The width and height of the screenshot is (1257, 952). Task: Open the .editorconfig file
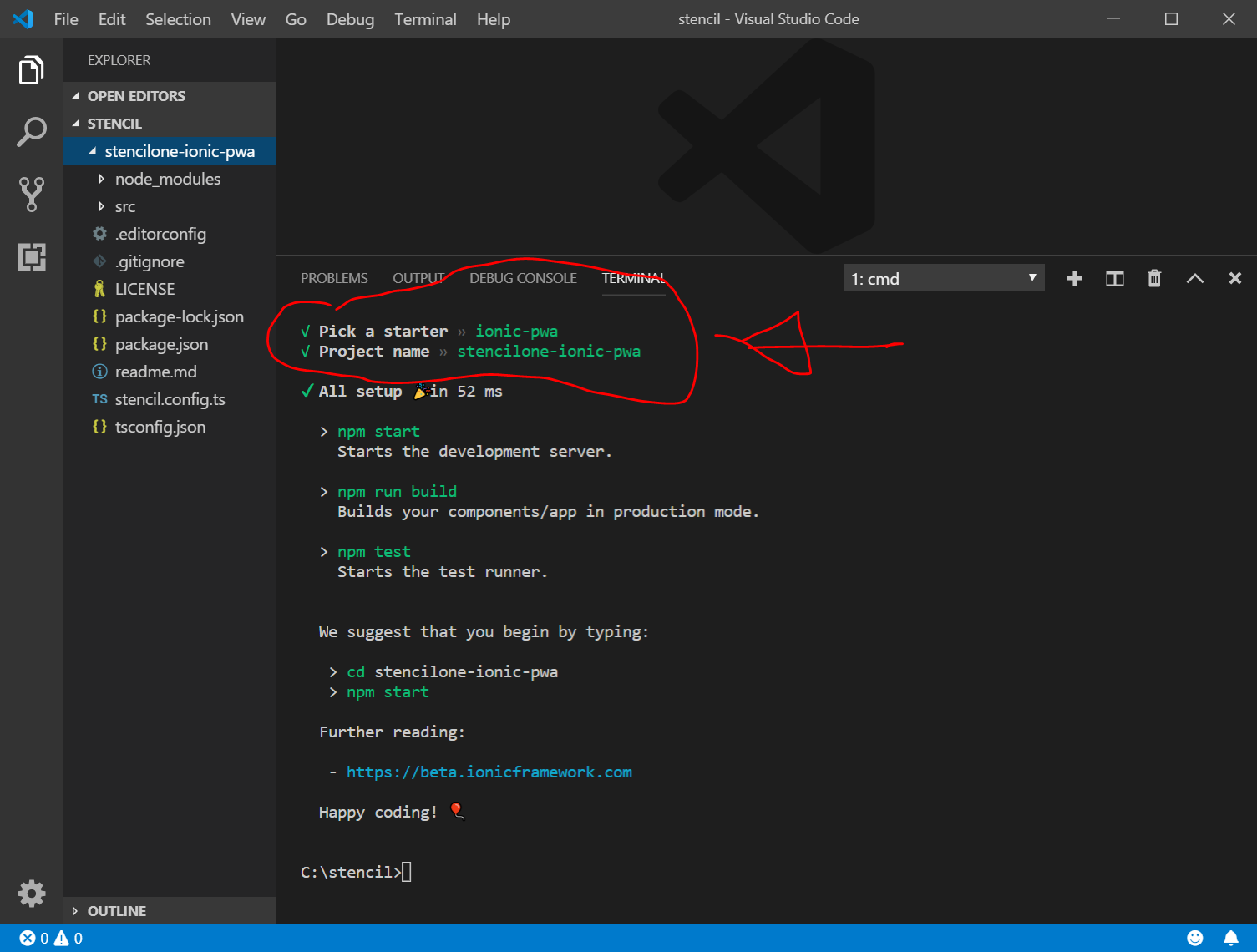(x=169, y=234)
